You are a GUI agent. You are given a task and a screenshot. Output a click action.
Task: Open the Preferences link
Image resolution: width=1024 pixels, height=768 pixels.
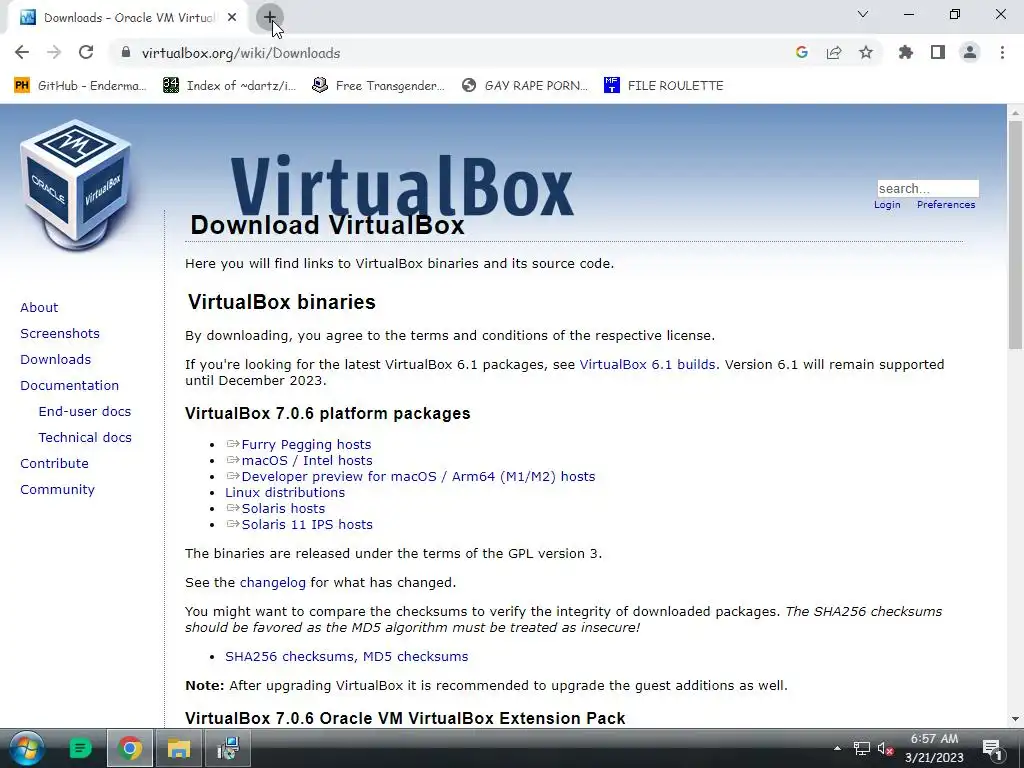[x=946, y=204]
